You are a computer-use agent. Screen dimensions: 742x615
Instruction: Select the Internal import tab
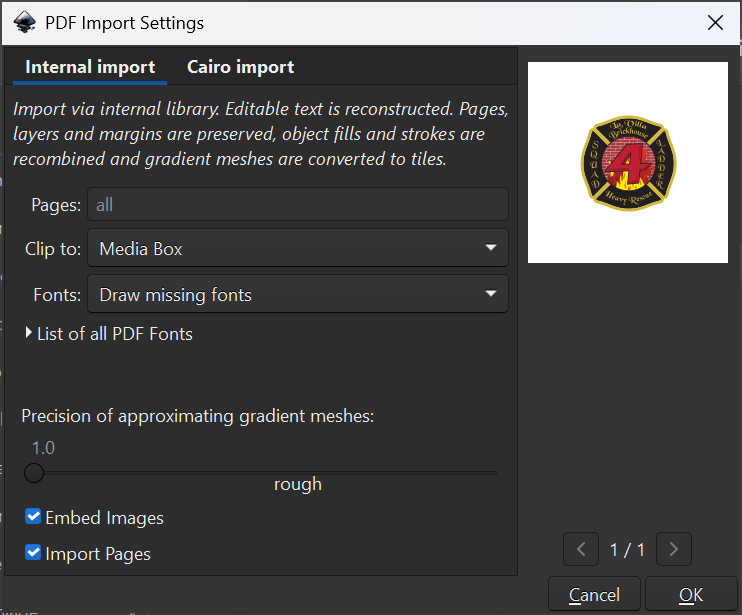[x=90, y=67]
